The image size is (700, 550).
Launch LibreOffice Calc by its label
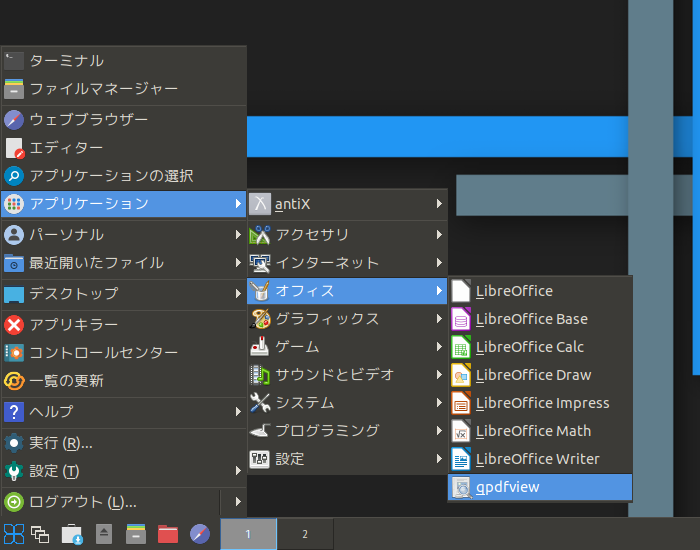pos(530,347)
